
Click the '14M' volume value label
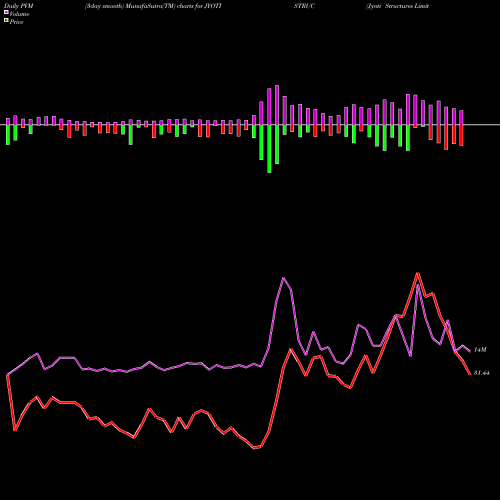[480, 350]
